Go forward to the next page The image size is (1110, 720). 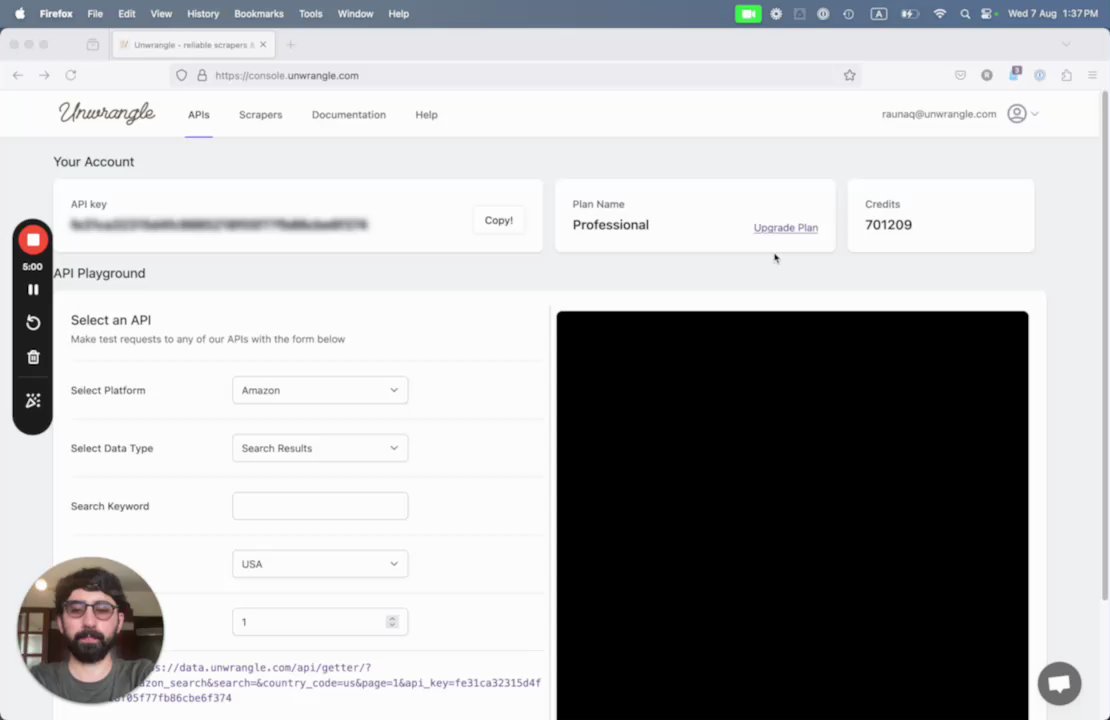pos(44,75)
